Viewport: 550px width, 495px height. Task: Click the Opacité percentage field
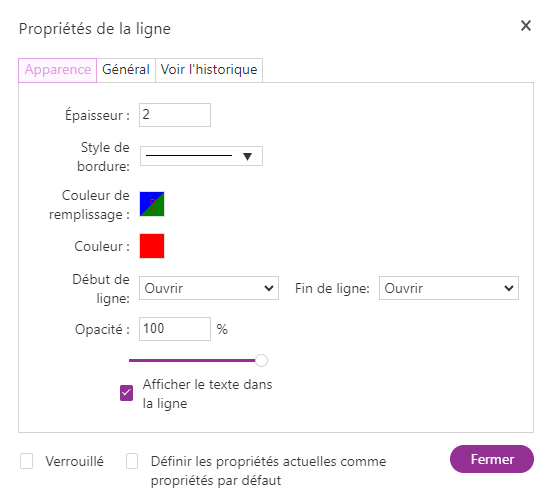click(175, 329)
